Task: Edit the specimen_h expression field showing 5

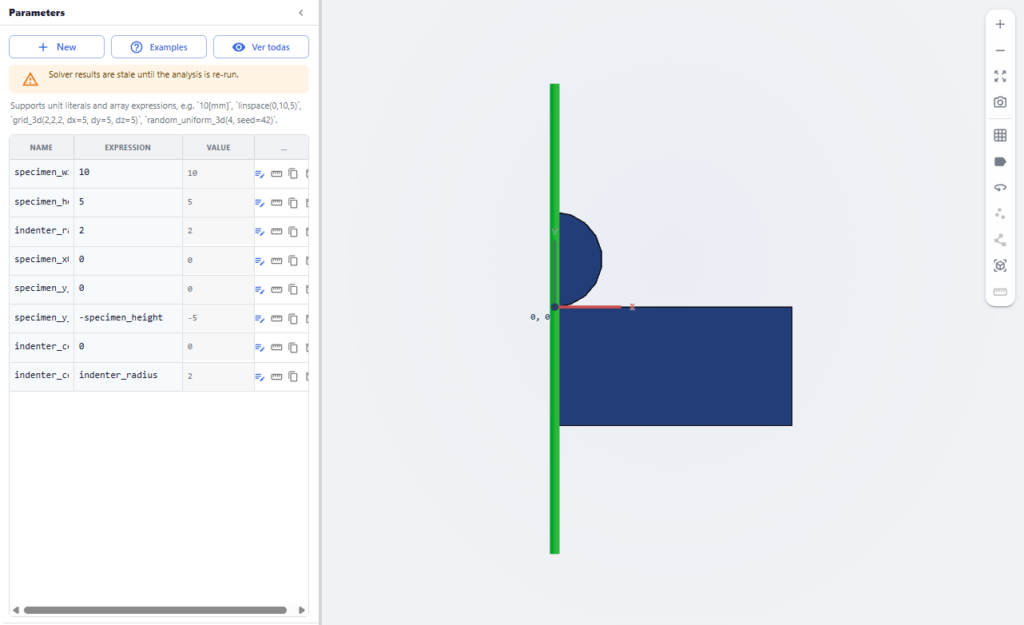Action: (x=128, y=202)
